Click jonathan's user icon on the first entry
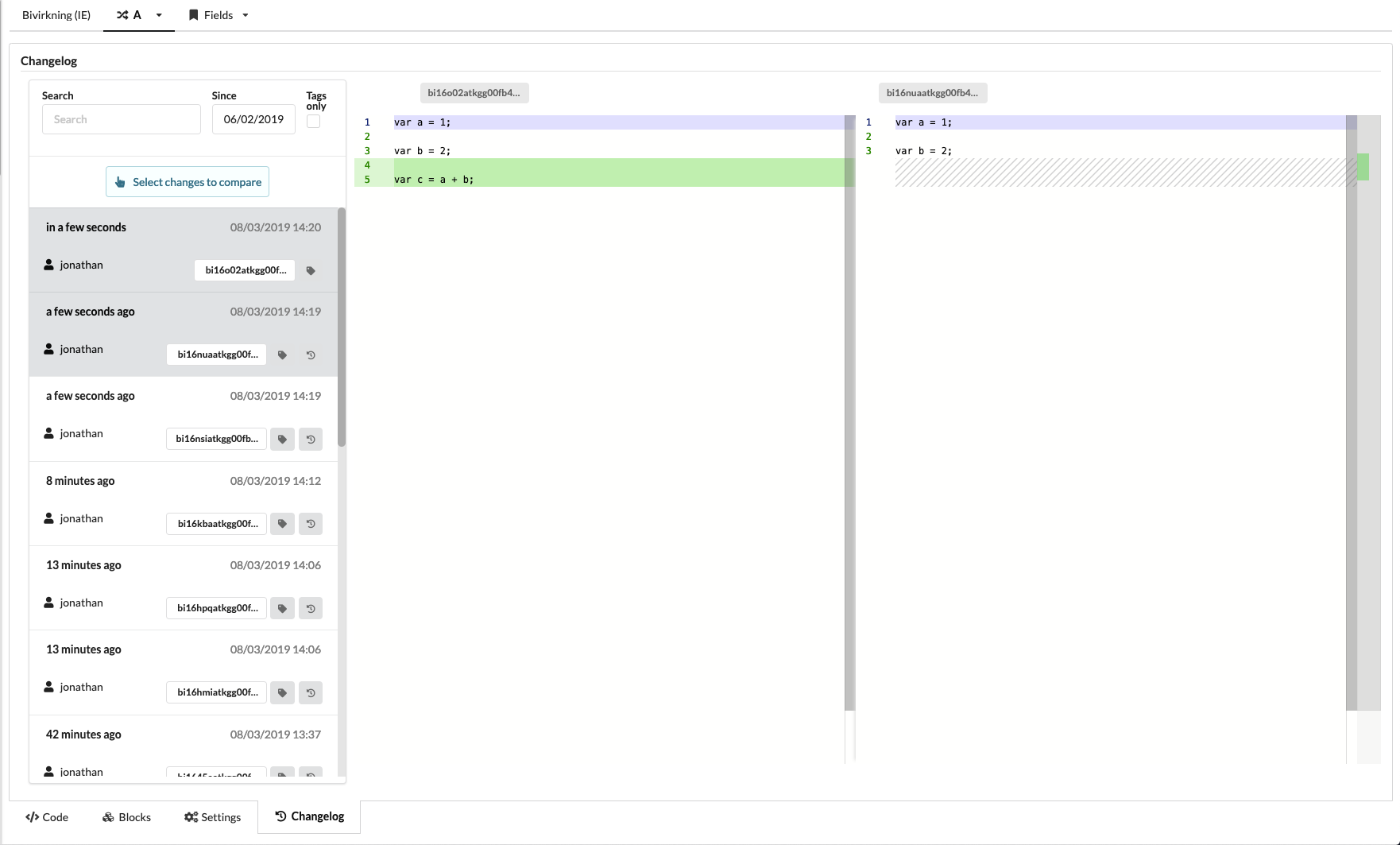The image size is (1400, 845). [x=49, y=264]
